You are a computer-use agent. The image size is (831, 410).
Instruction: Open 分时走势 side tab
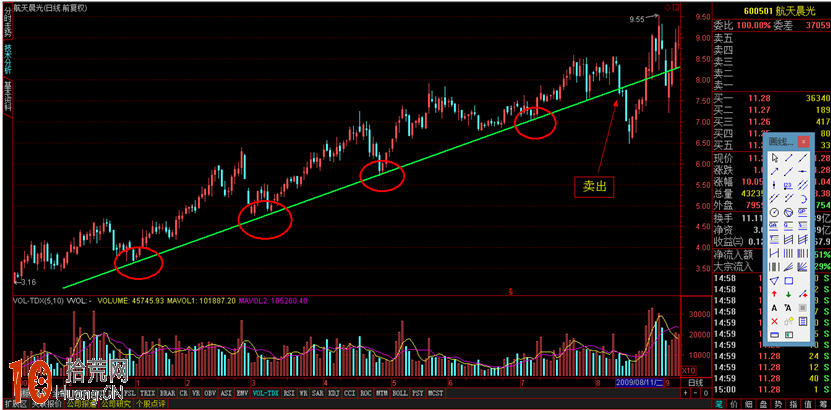[x=7, y=21]
